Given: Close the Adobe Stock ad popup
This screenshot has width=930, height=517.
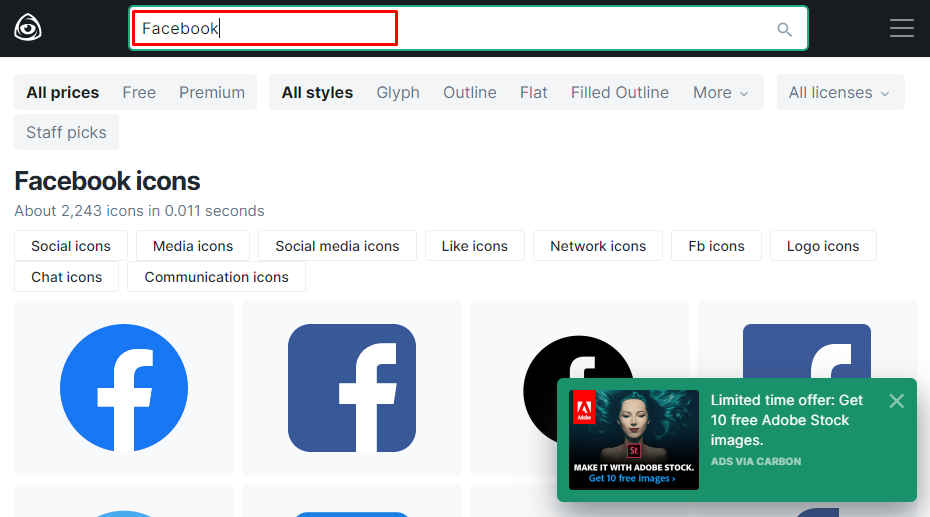Looking at the screenshot, I should click(x=897, y=401).
